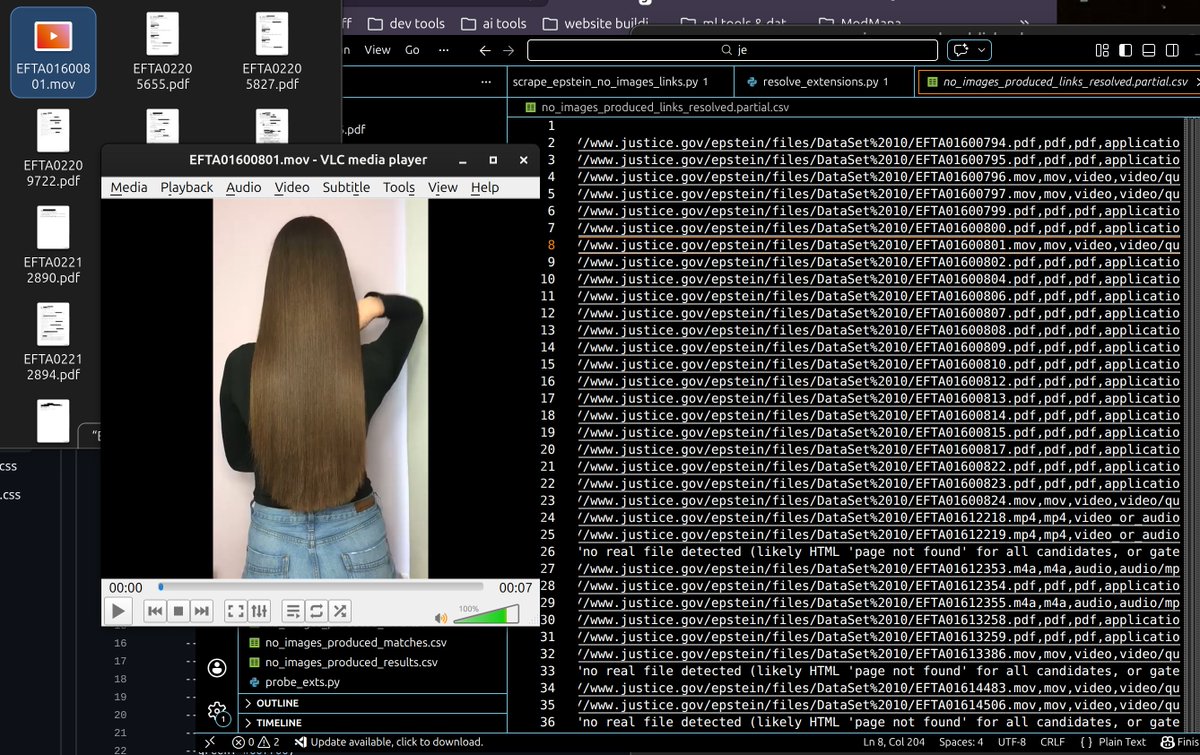Click Update available notification in status bar
This screenshot has width=1200, height=755.
[x=389, y=743]
